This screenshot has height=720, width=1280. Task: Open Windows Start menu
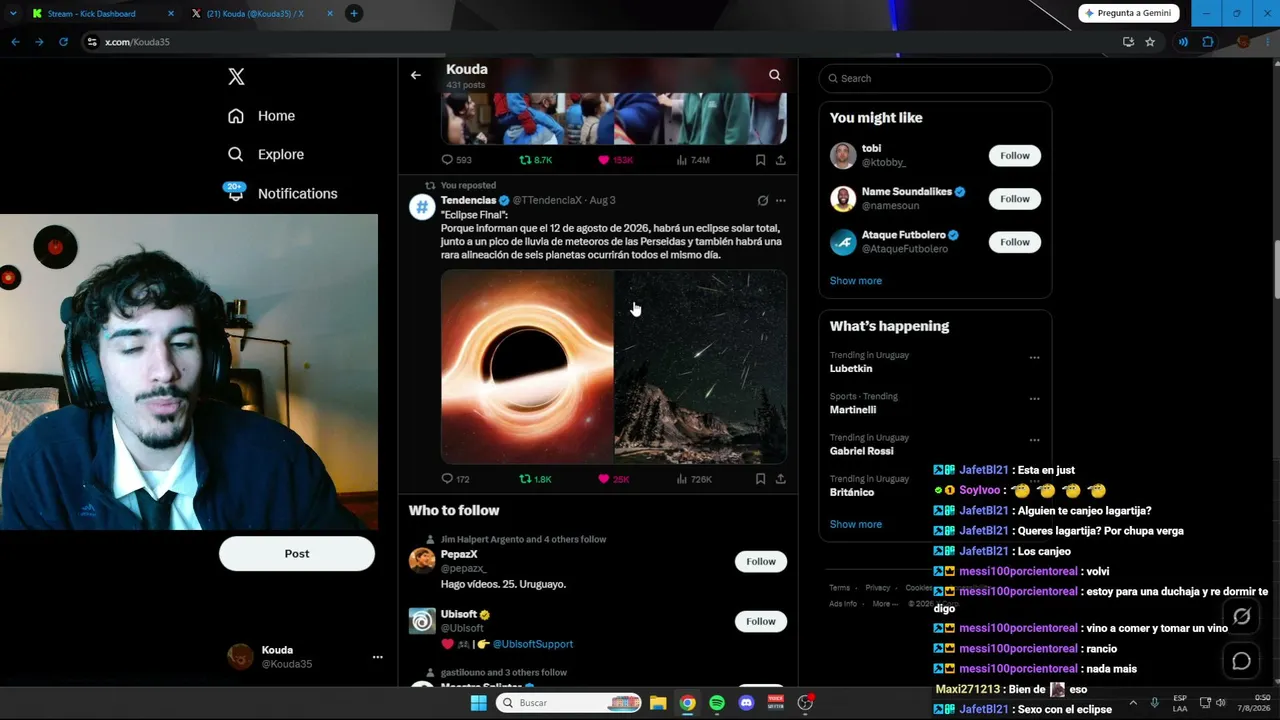479,703
